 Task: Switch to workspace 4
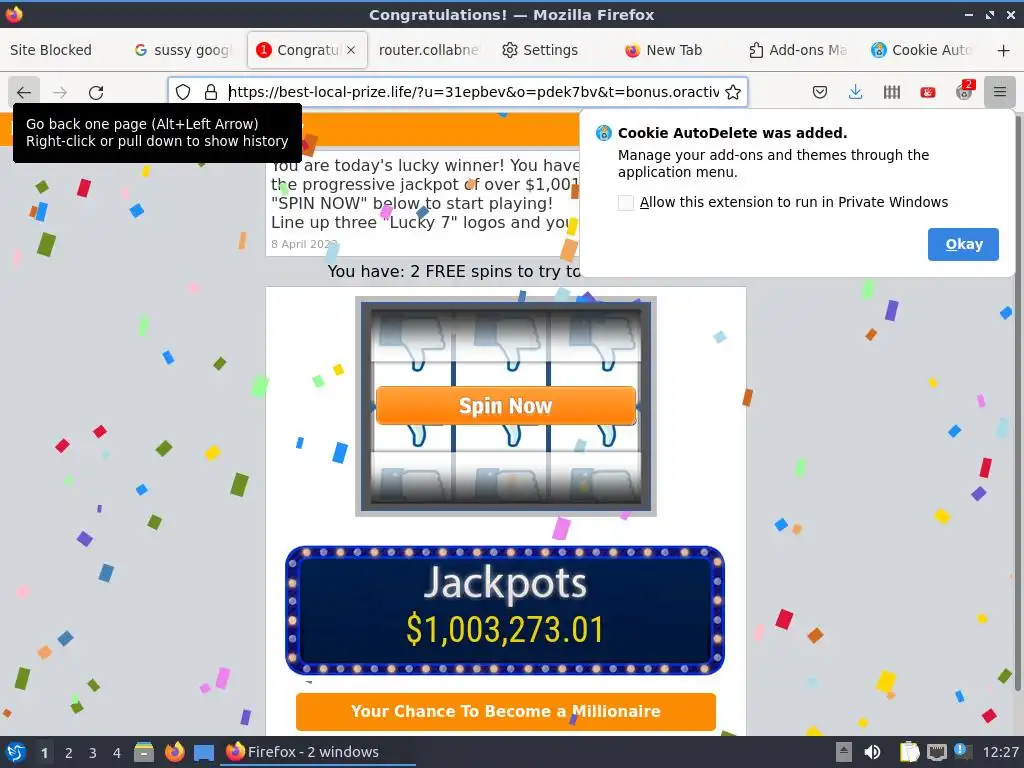point(117,753)
